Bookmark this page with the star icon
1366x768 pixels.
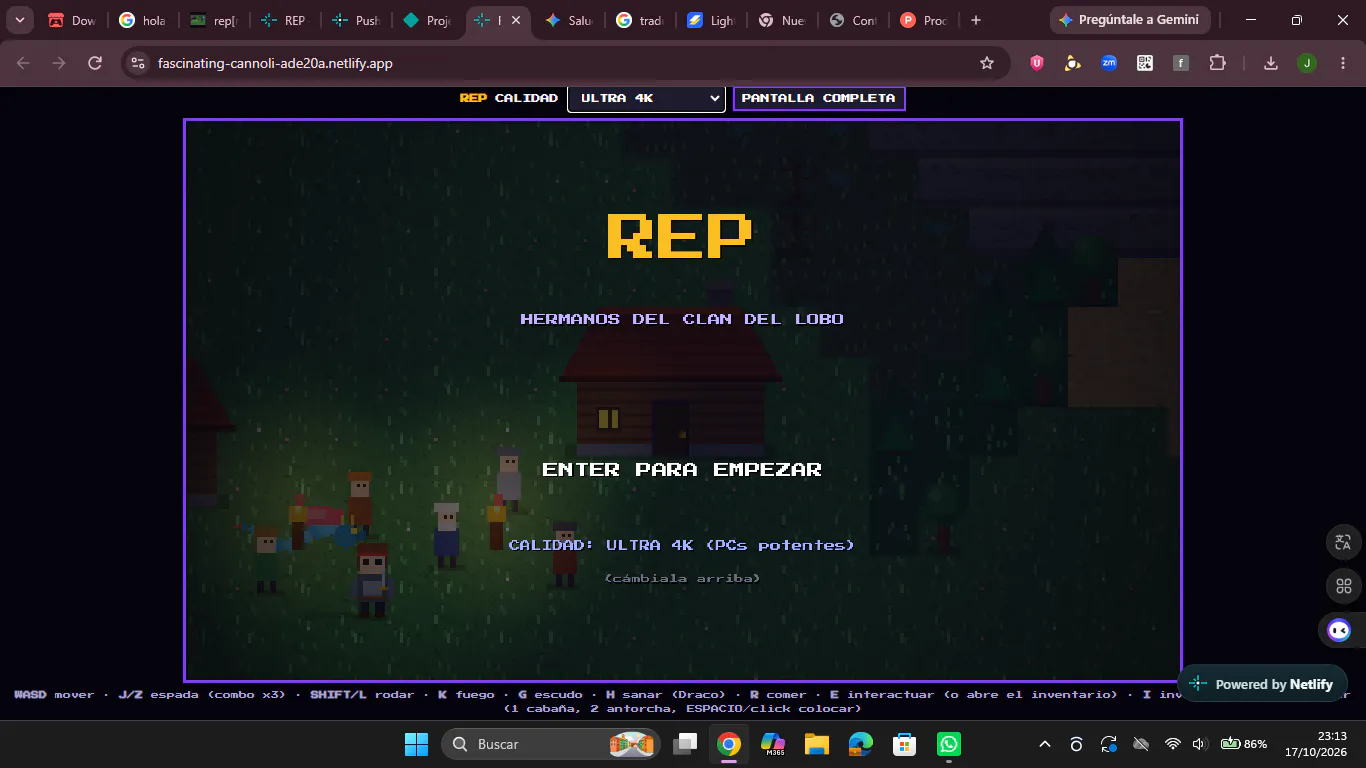coord(987,63)
